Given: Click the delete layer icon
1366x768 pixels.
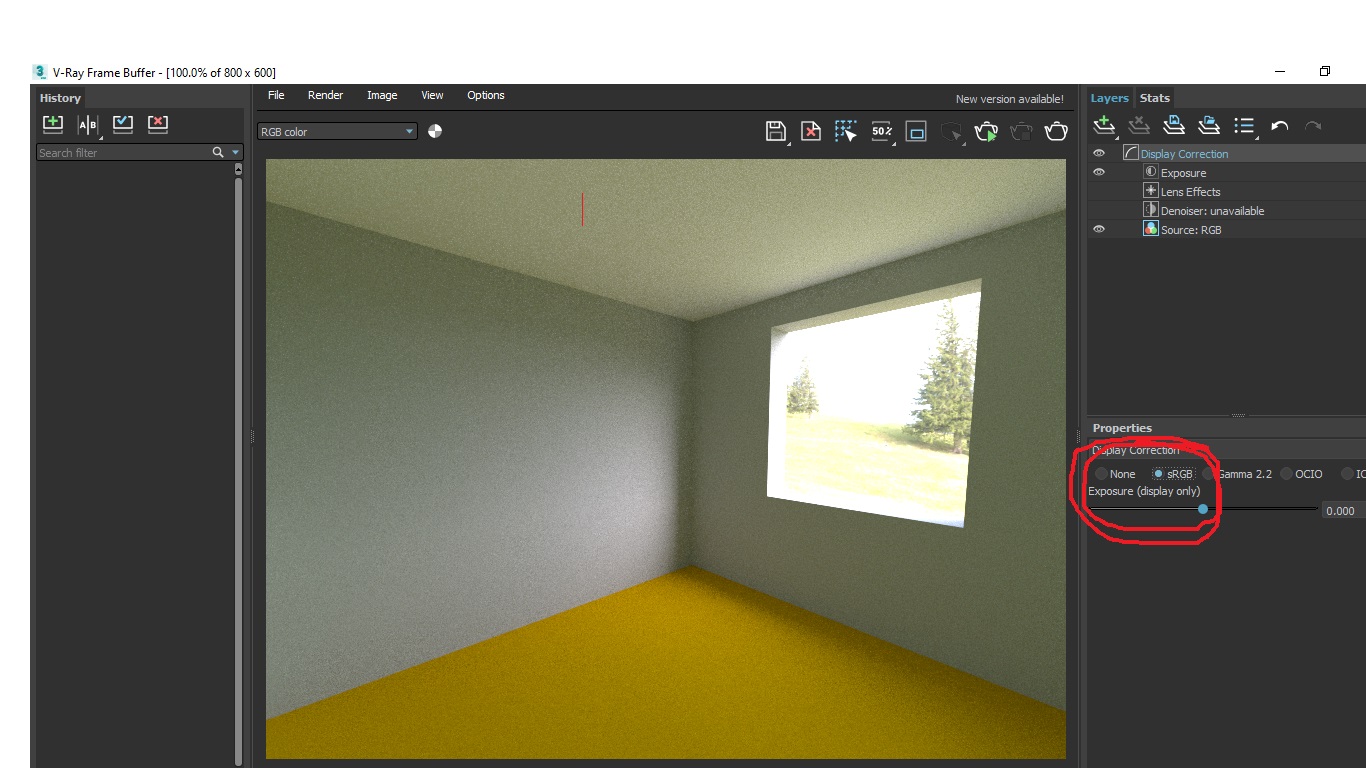Looking at the screenshot, I should (1139, 125).
